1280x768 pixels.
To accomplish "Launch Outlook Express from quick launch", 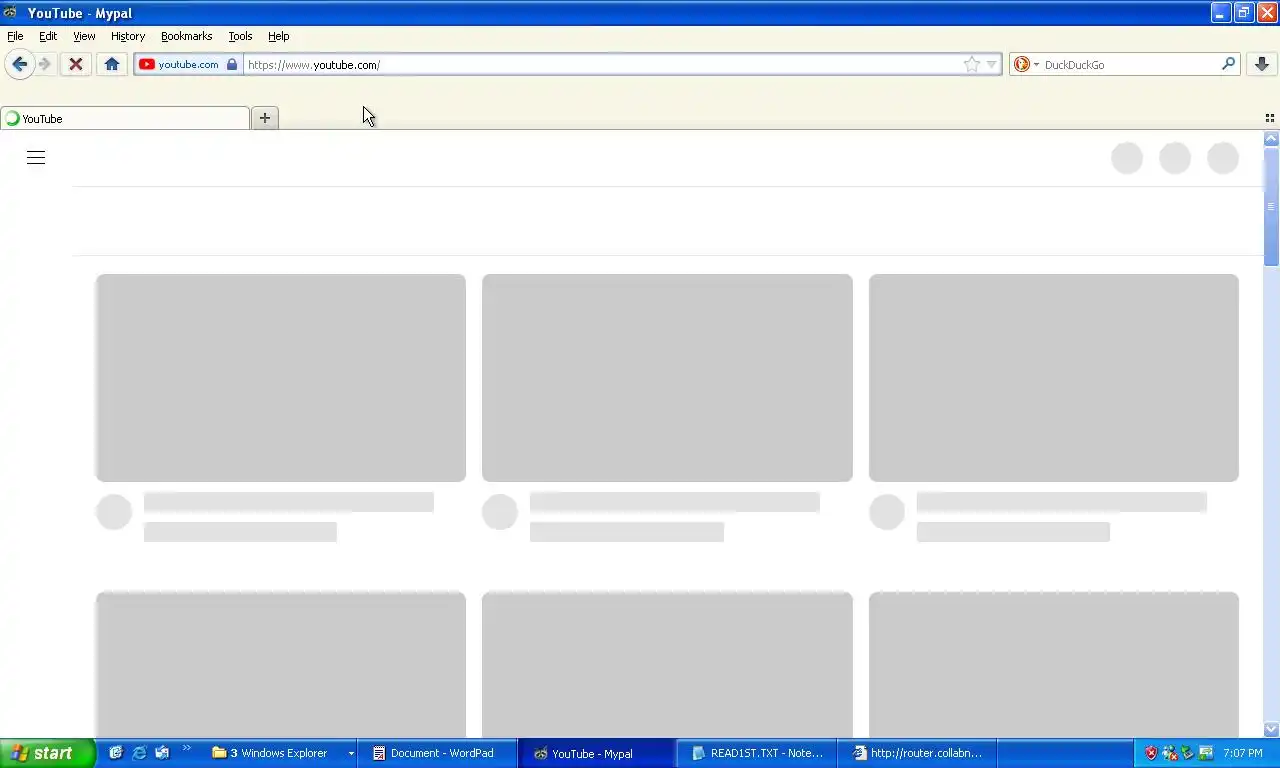I will pos(162,753).
